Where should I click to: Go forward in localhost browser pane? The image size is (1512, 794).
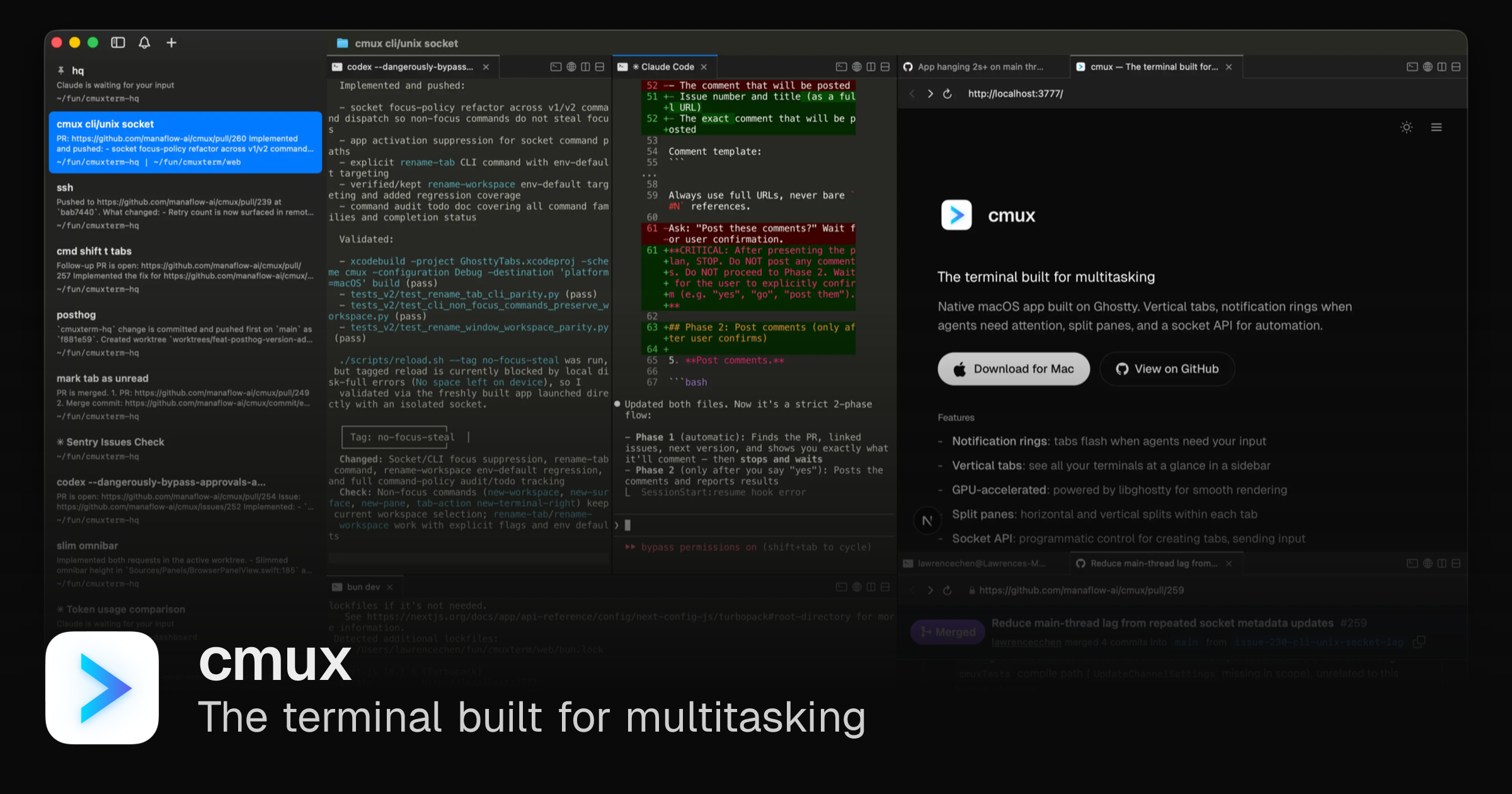pos(931,94)
